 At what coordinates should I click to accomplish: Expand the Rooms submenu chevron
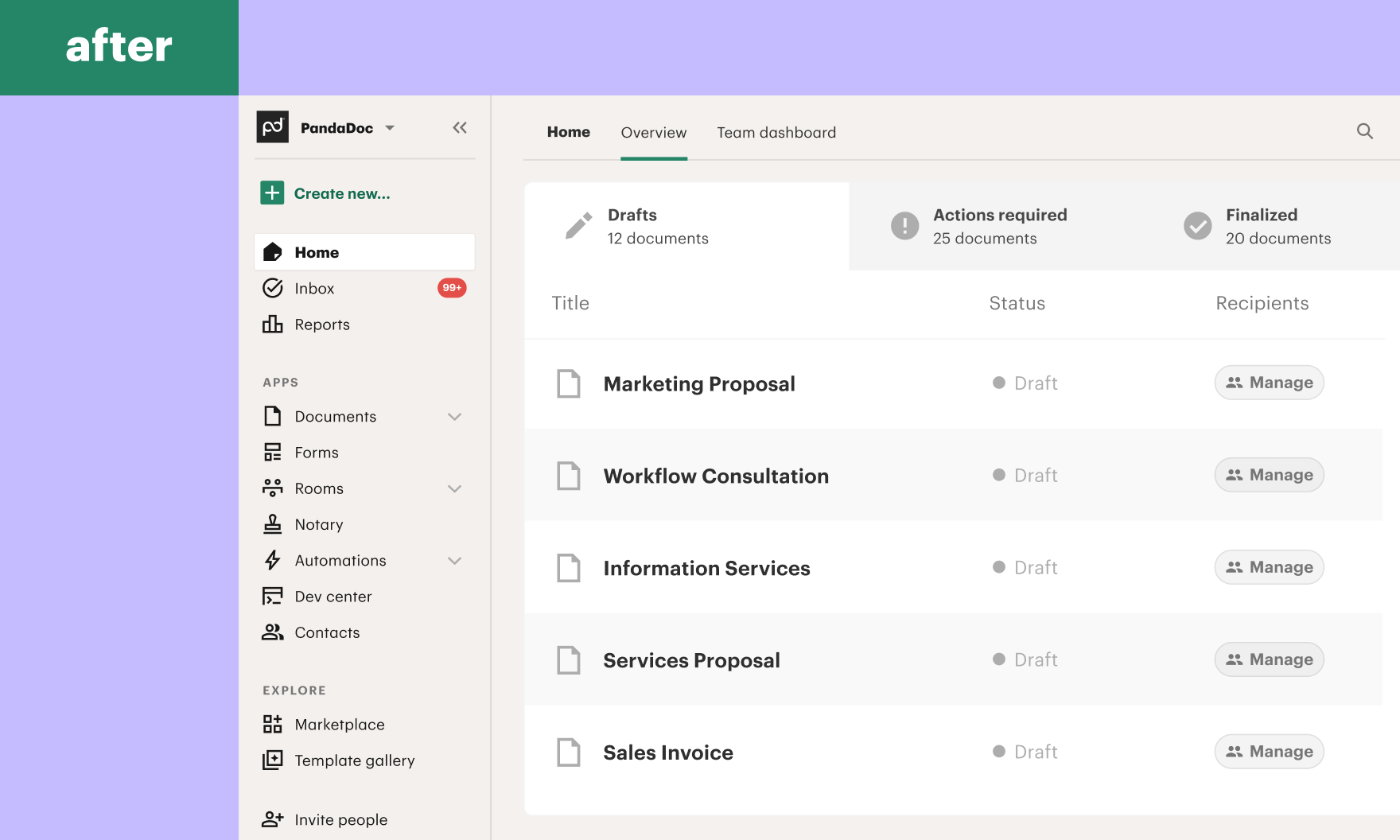pyautogui.click(x=454, y=488)
